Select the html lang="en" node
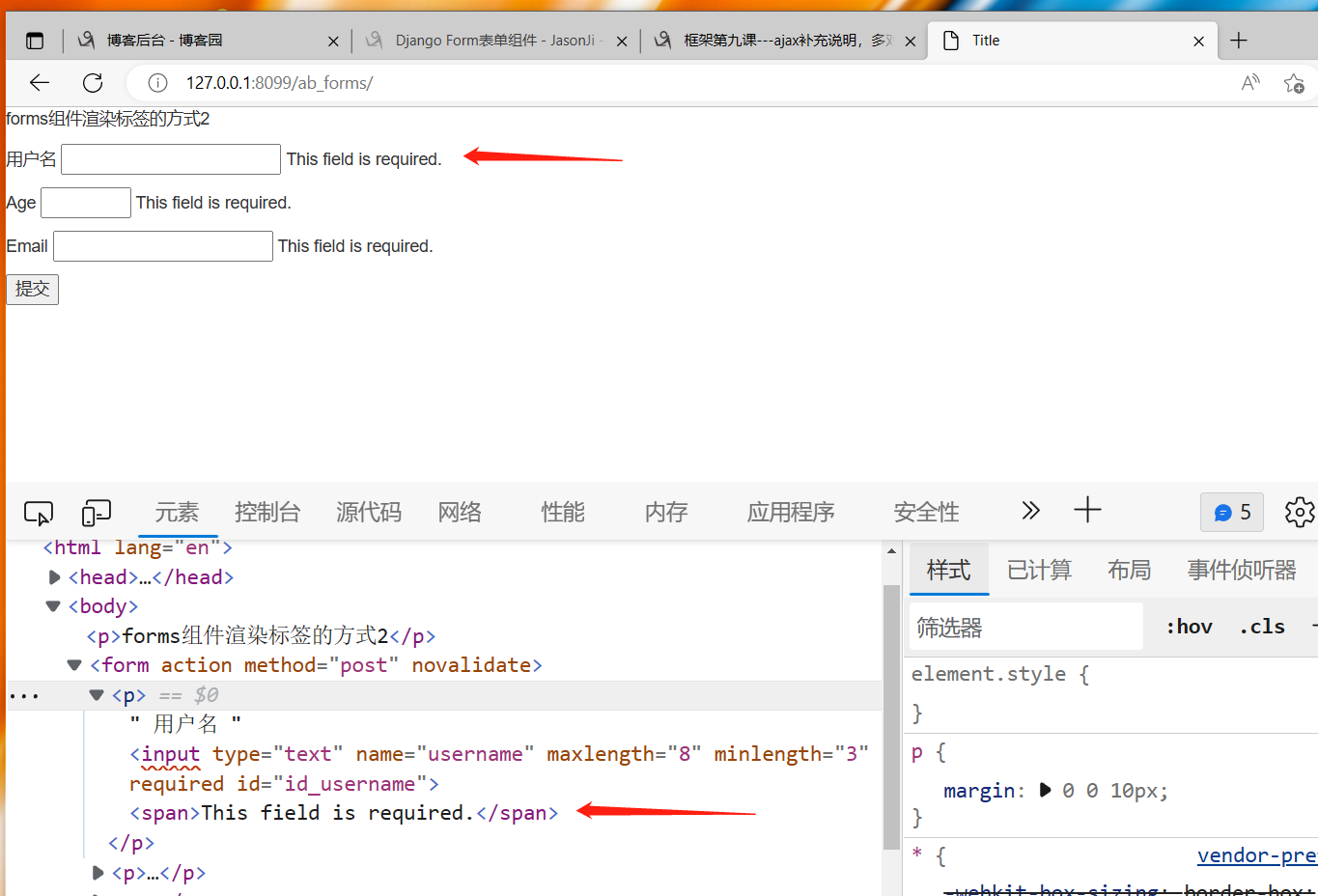This screenshot has height=896, width=1318. coord(137,548)
